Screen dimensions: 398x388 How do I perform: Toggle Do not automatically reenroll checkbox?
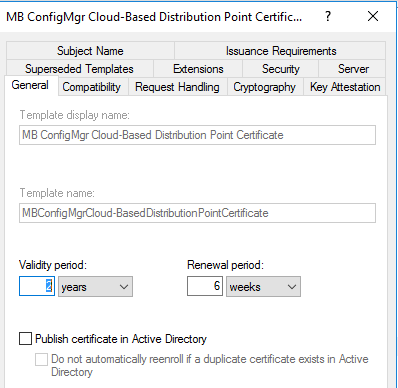click(x=41, y=360)
